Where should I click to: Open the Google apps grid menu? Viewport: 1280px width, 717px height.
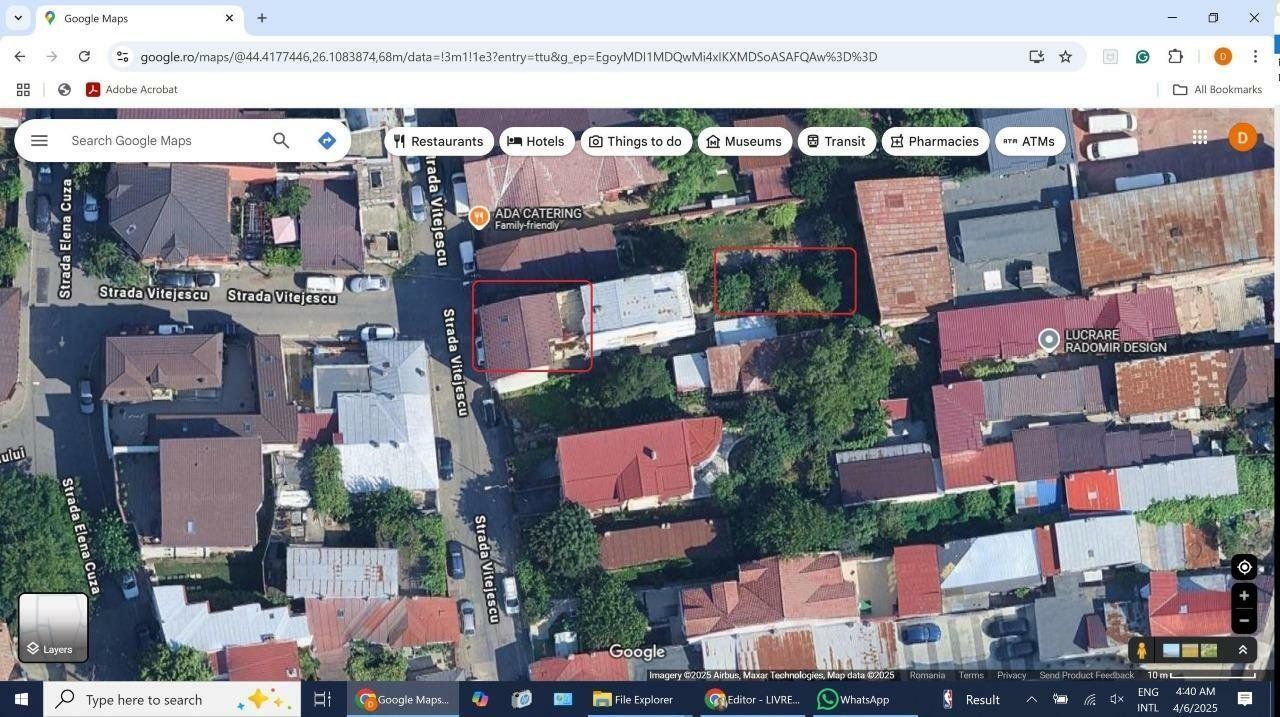coord(1200,137)
